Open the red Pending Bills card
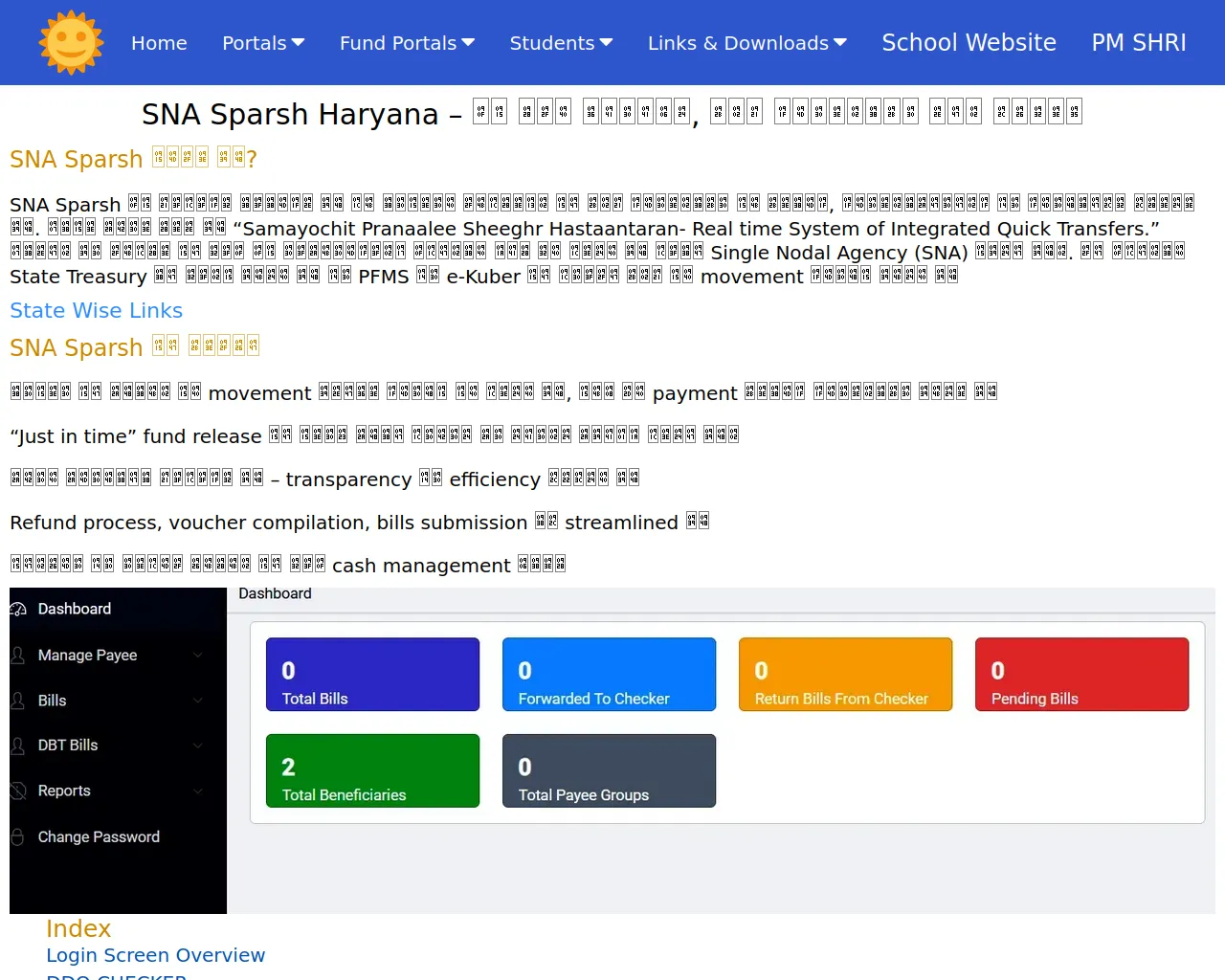The height and width of the screenshot is (980, 1225). point(1081,675)
